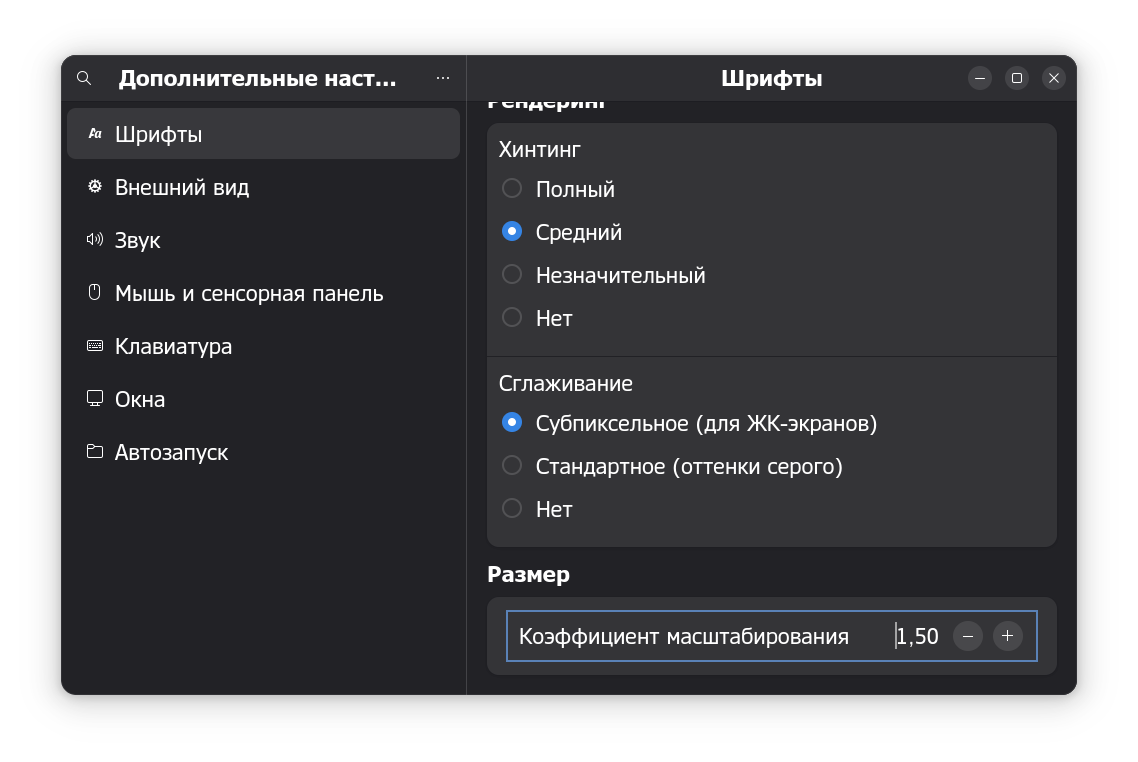The height and width of the screenshot is (762, 1138).
Task: Open the search in the sidebar header
Action: pyautogui.click(x=84, y=78)
